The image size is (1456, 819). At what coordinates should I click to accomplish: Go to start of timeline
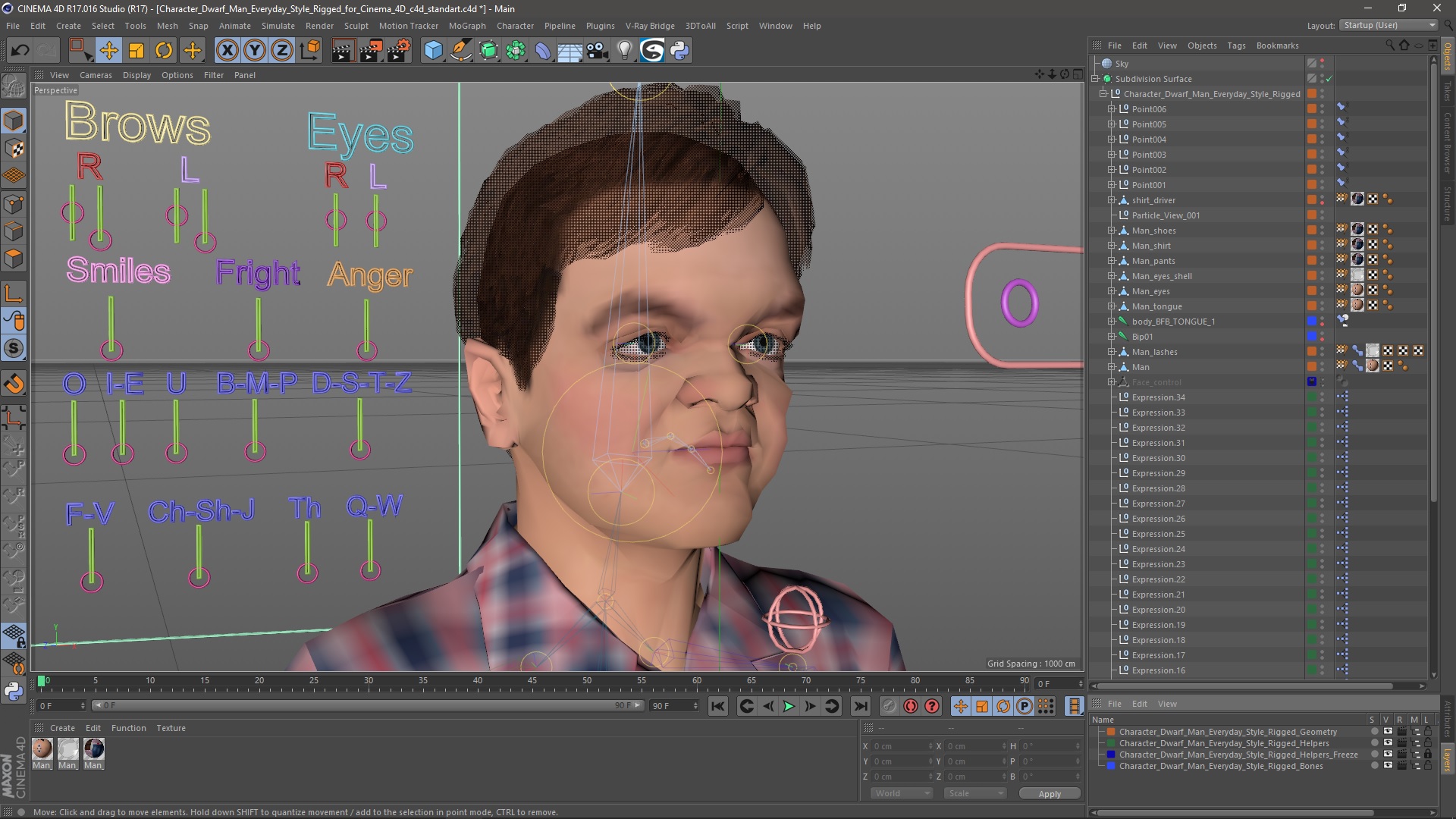click(x=717, y=706)
